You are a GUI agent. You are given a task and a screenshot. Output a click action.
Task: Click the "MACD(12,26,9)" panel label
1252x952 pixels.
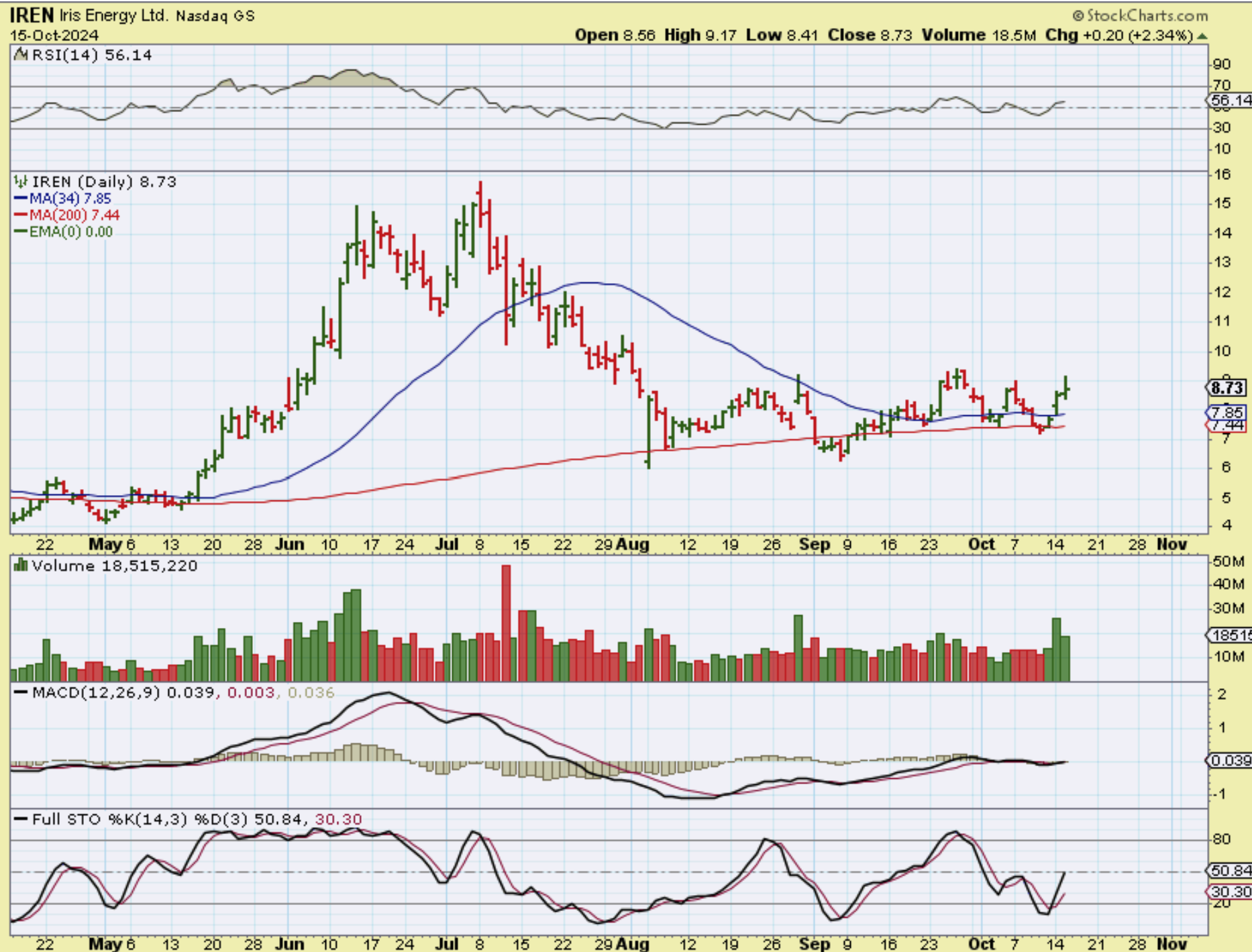[x=97, y=692]
